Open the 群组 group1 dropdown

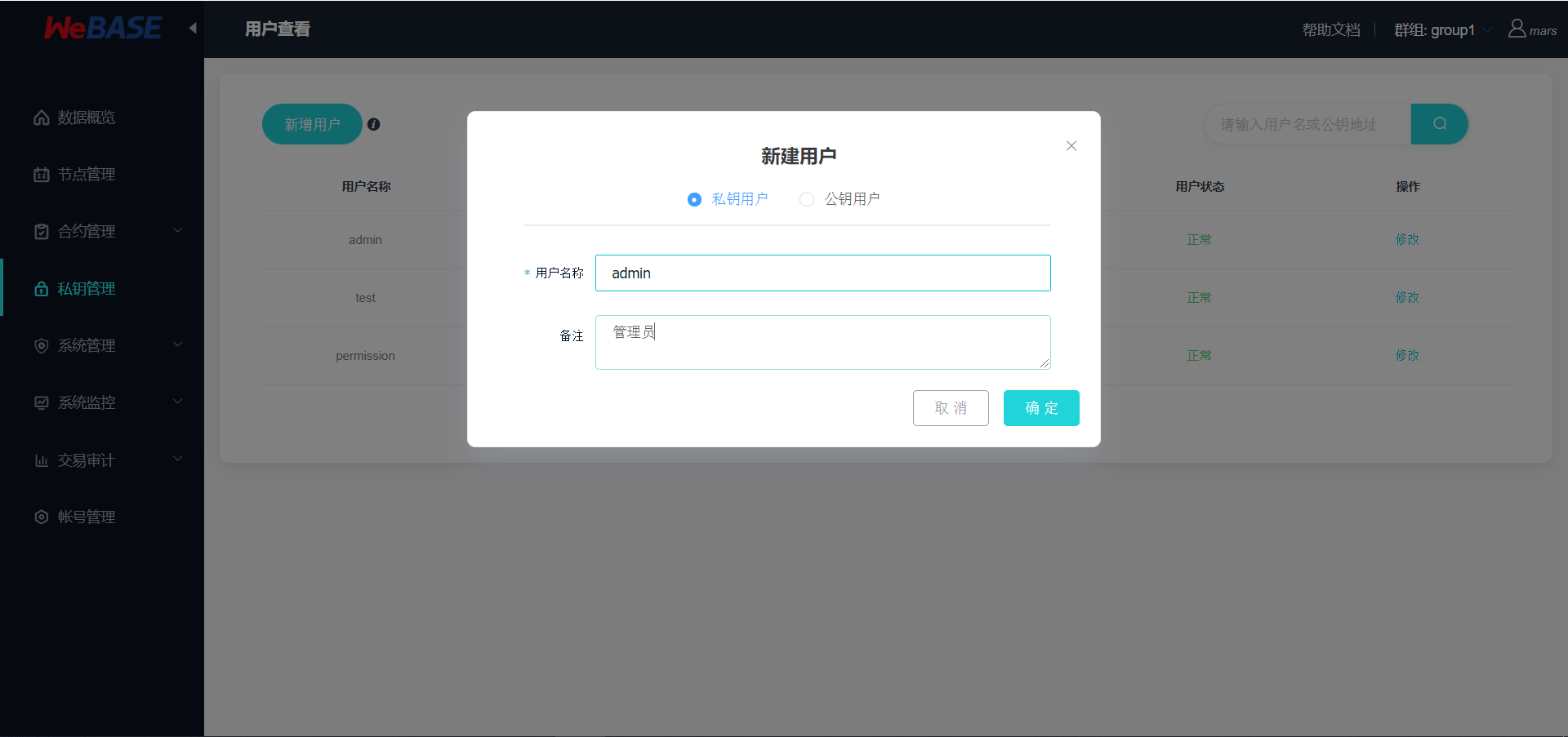click(x=1442, y=29)
